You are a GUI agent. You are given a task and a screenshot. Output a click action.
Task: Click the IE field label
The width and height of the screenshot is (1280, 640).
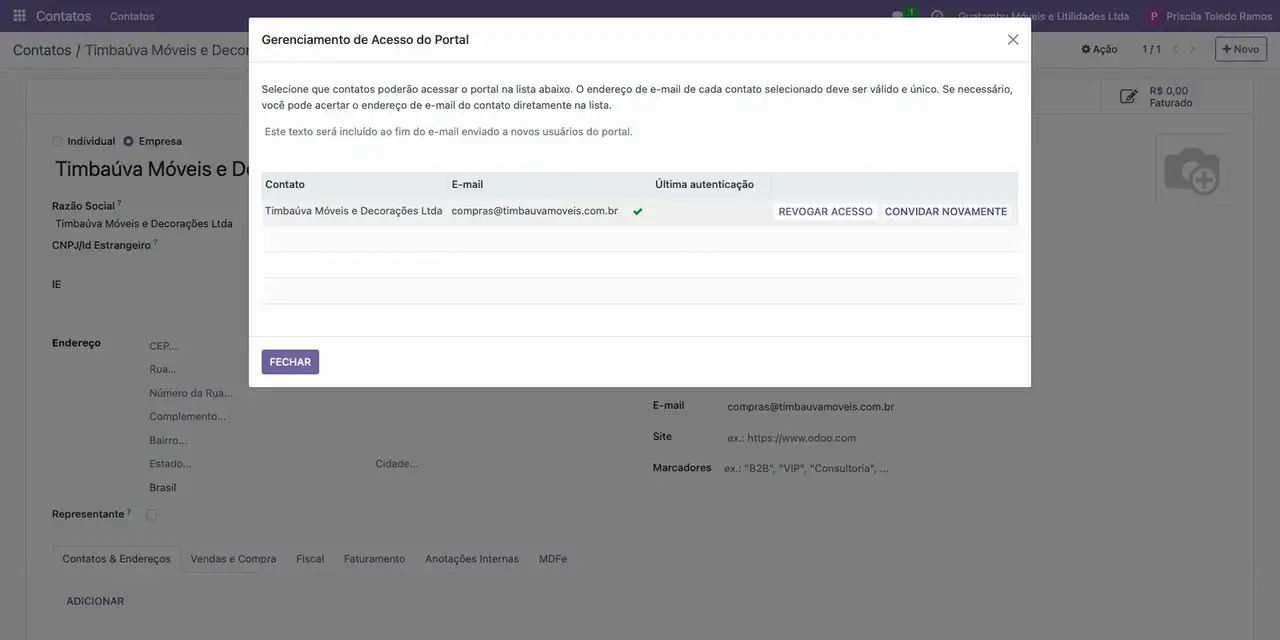click(x=57, y=284)
